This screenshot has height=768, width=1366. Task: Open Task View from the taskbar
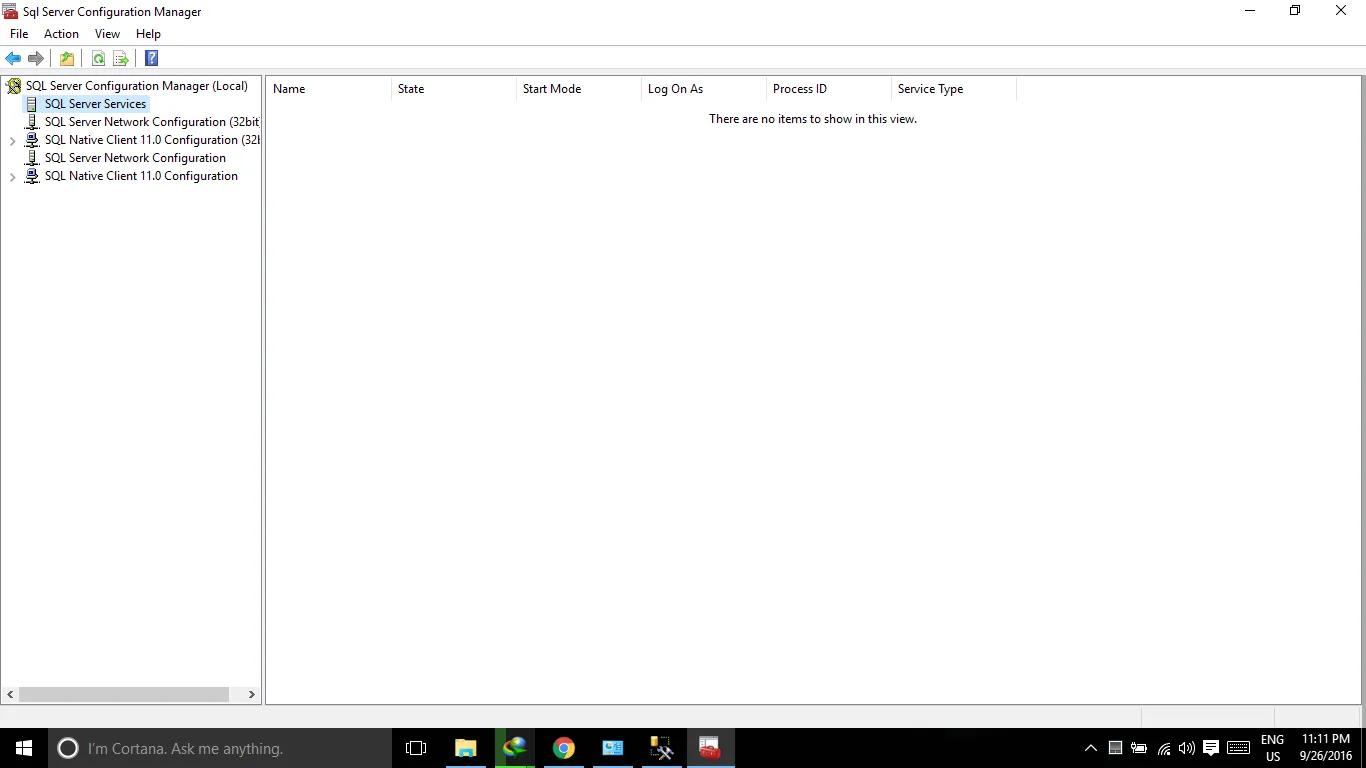pos(416,748)
